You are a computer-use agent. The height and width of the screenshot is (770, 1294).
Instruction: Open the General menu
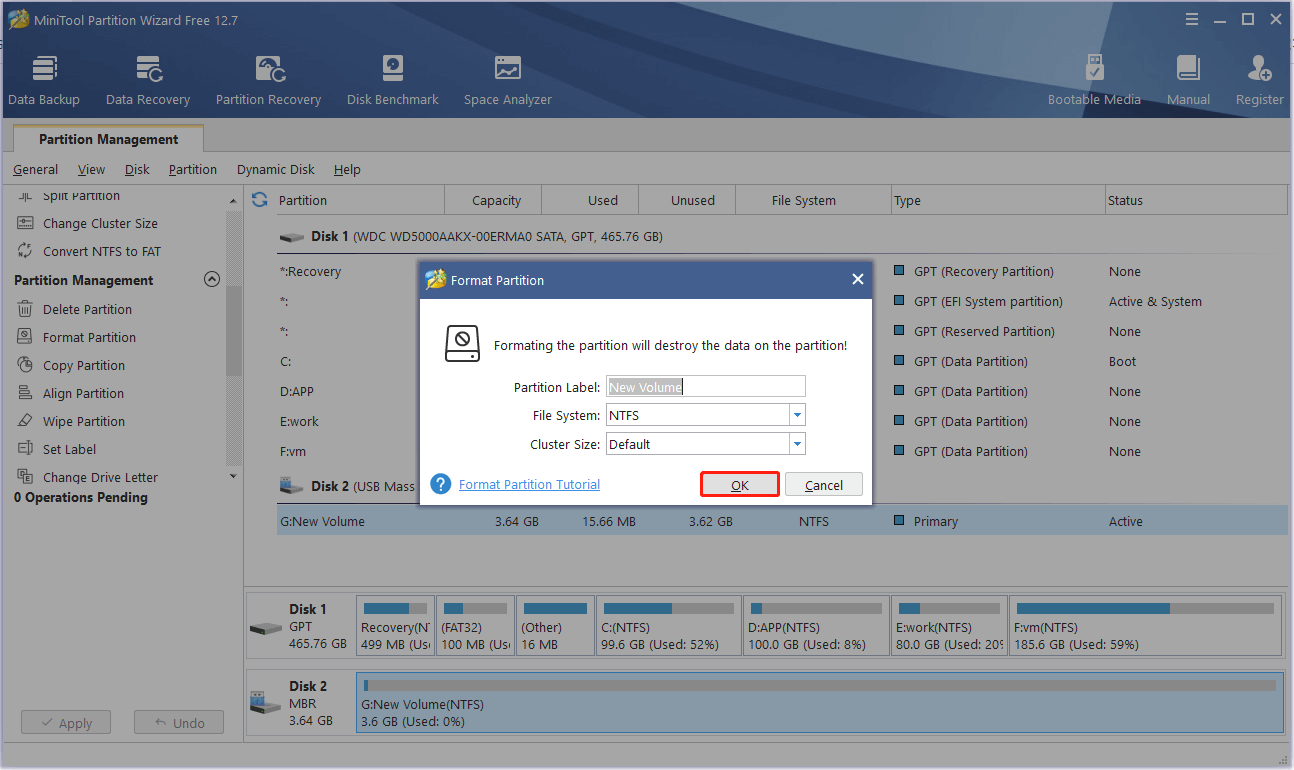coord(36,169)
